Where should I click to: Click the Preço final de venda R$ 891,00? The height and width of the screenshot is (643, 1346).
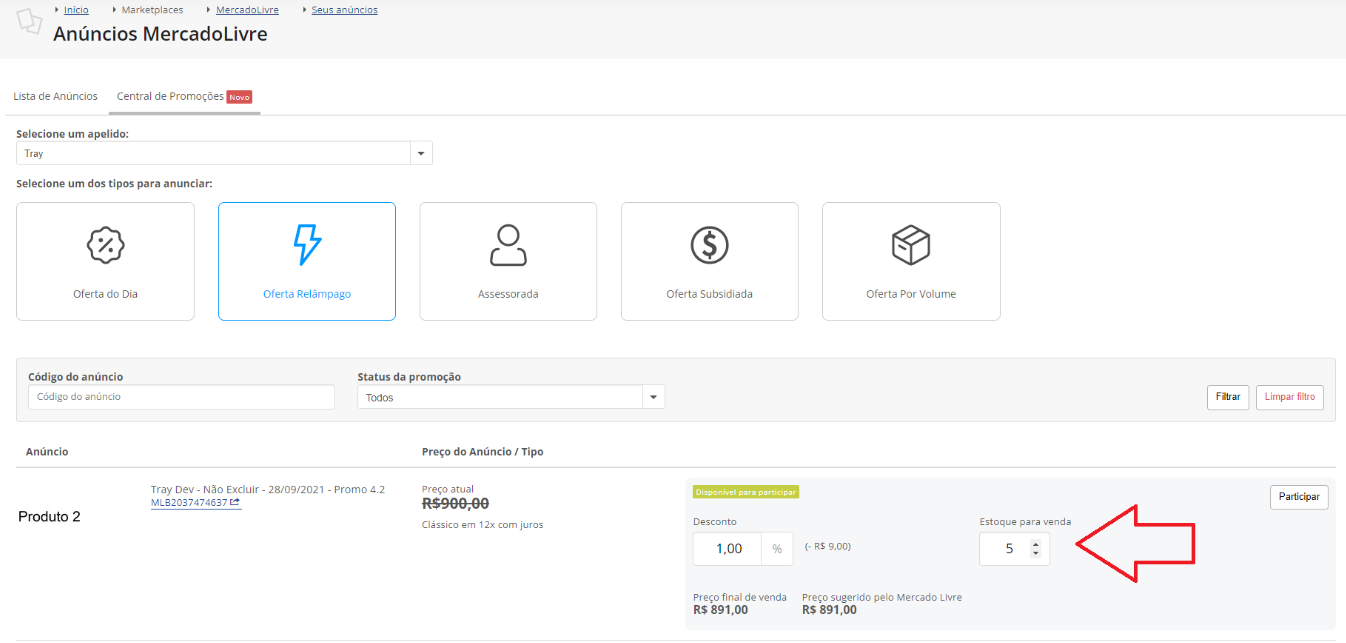click(720, 610)
